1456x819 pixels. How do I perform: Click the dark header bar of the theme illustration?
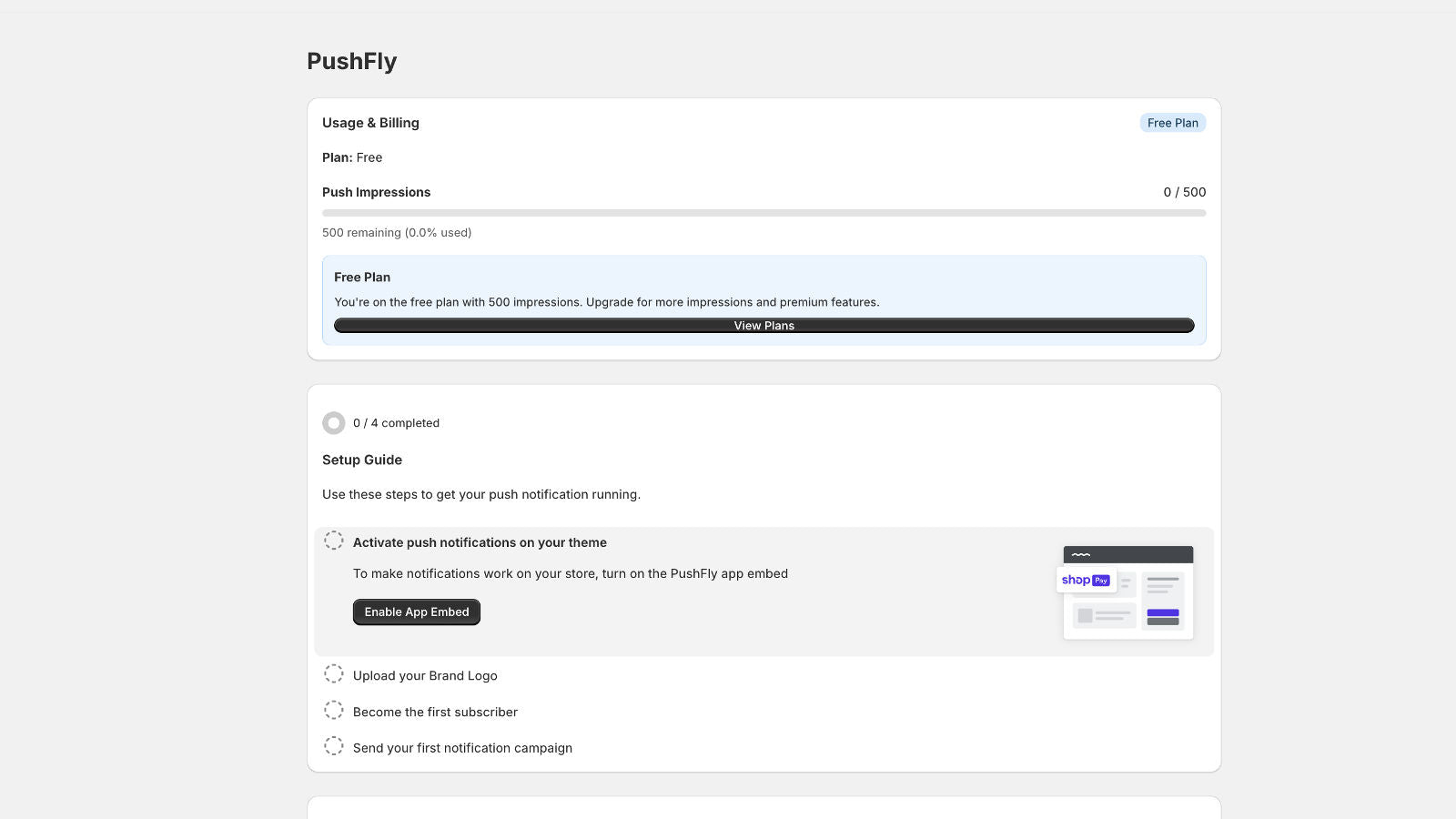(1128, 555)
